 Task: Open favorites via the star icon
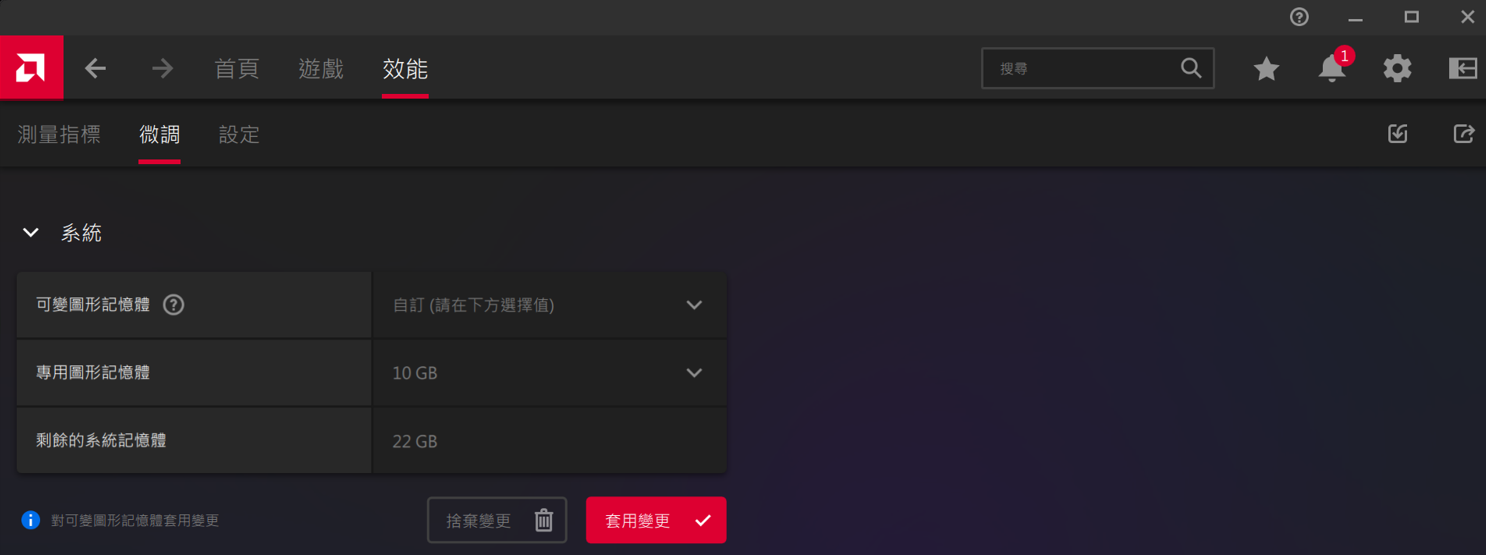(1266, 68)
